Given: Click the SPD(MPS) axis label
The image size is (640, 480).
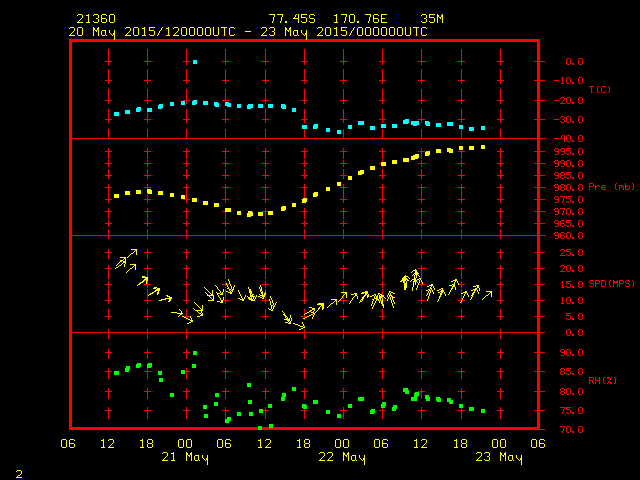Looking at the screenshot, I should 611,283.
